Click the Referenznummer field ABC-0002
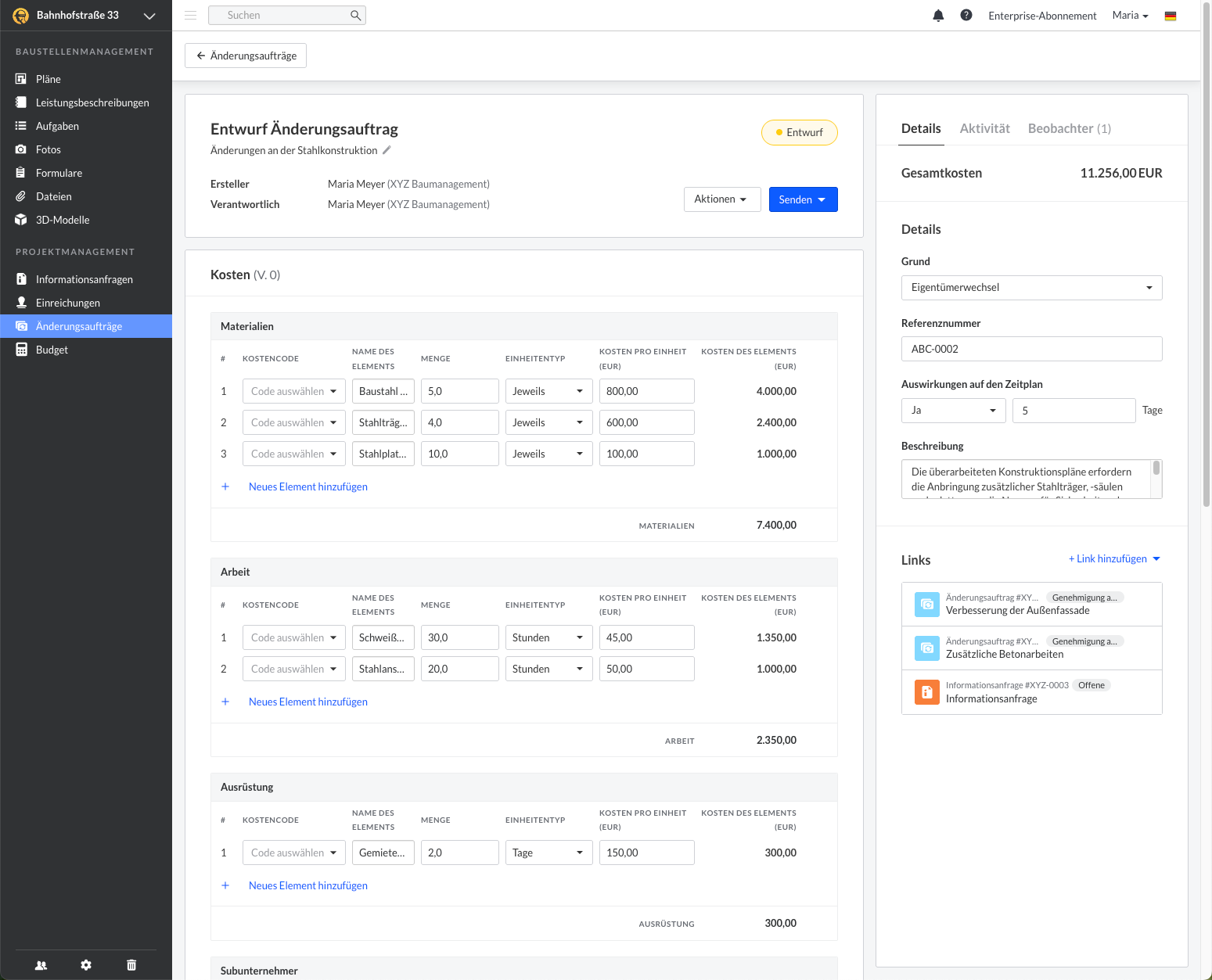 point(1031,349)
